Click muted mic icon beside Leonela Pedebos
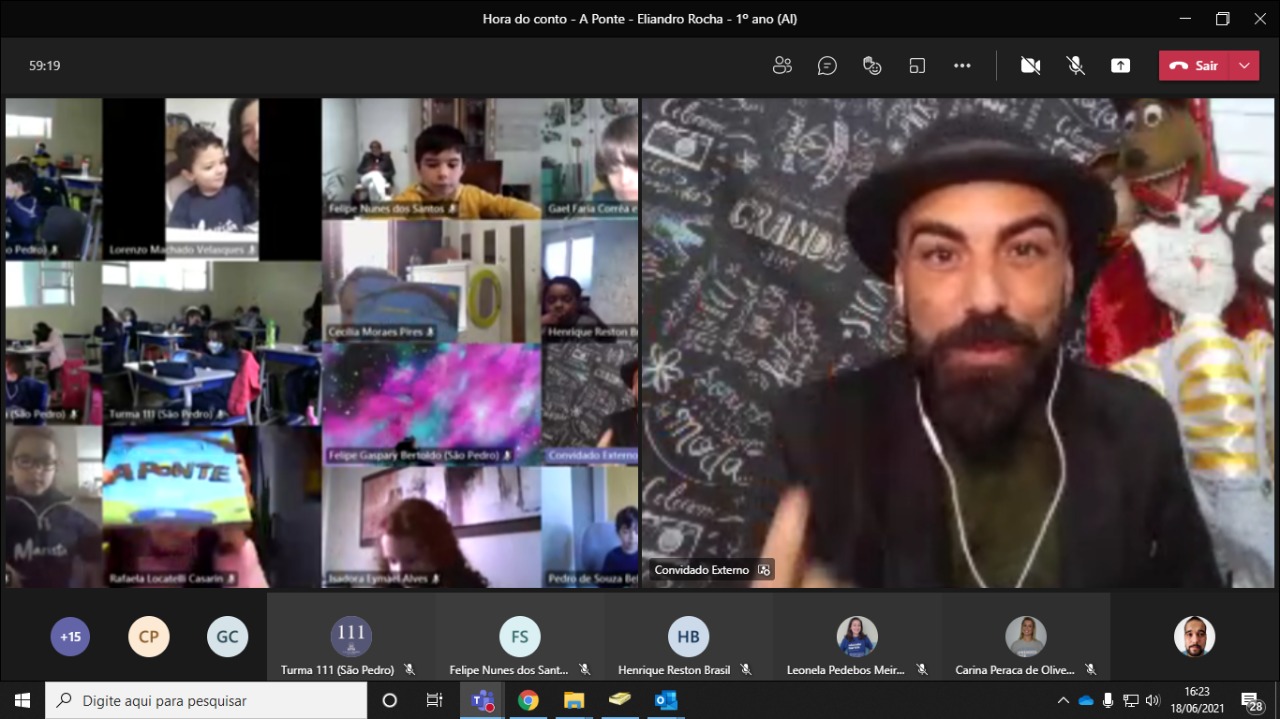This screenshot has width=1280, height=719. (921, 669)
